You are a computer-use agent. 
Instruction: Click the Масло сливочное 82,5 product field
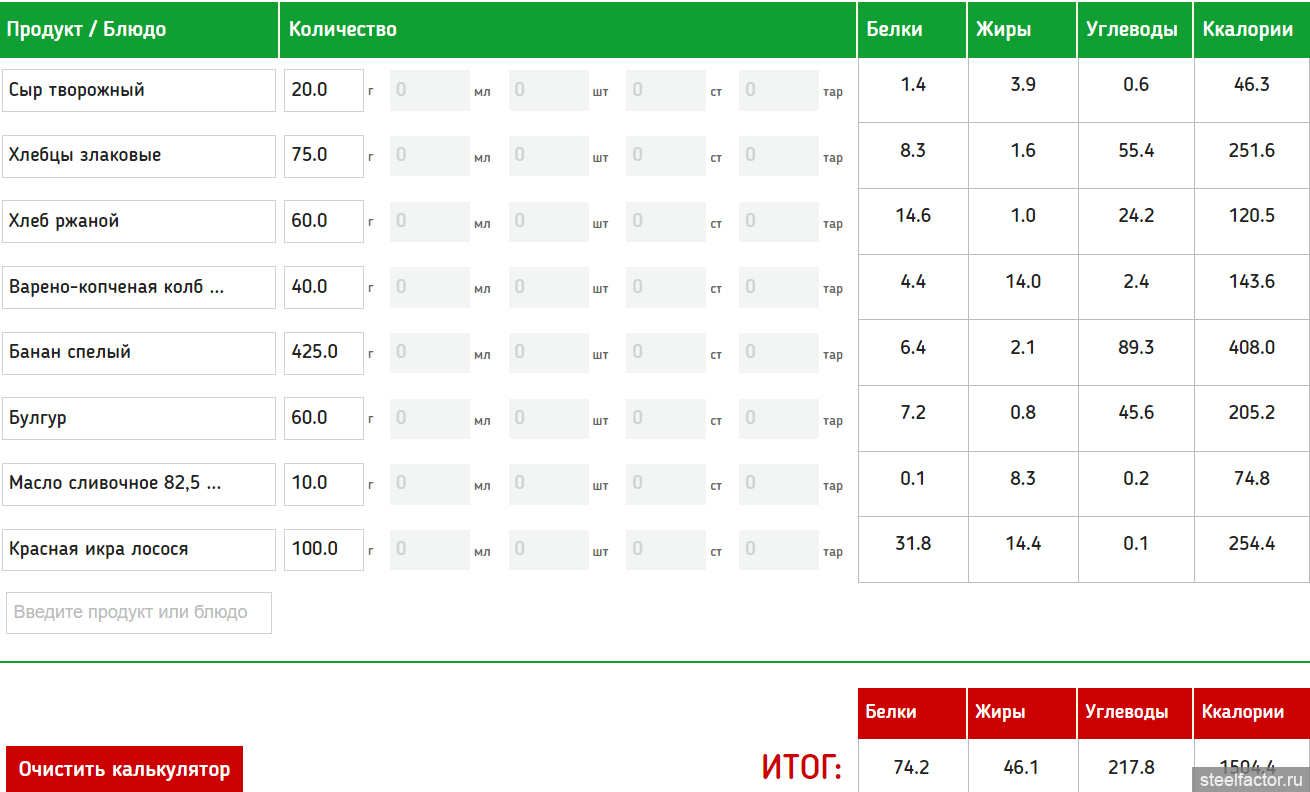click(x=139, y=484)
